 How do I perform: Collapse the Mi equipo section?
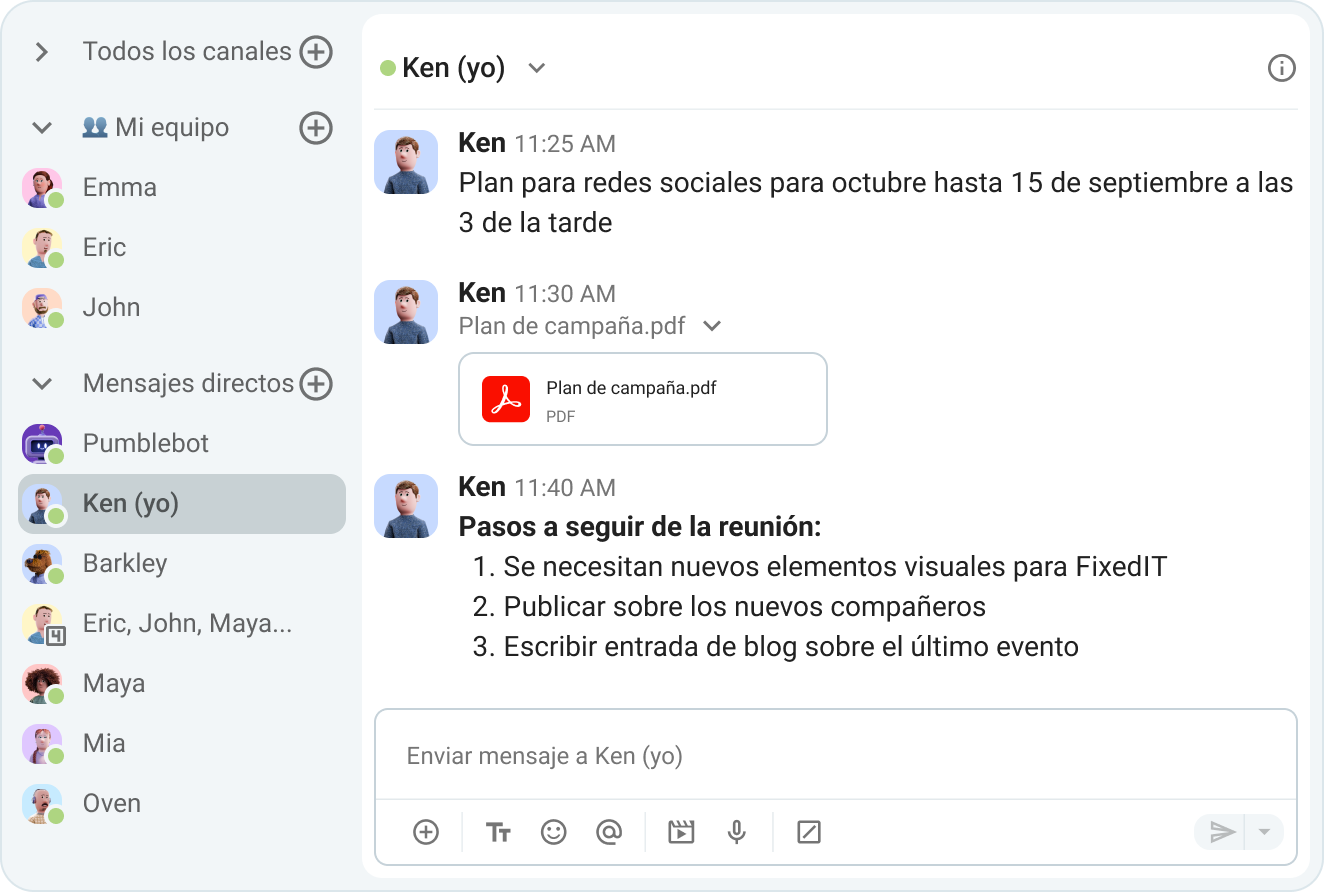pyautogui.click(x=40, y=128)
